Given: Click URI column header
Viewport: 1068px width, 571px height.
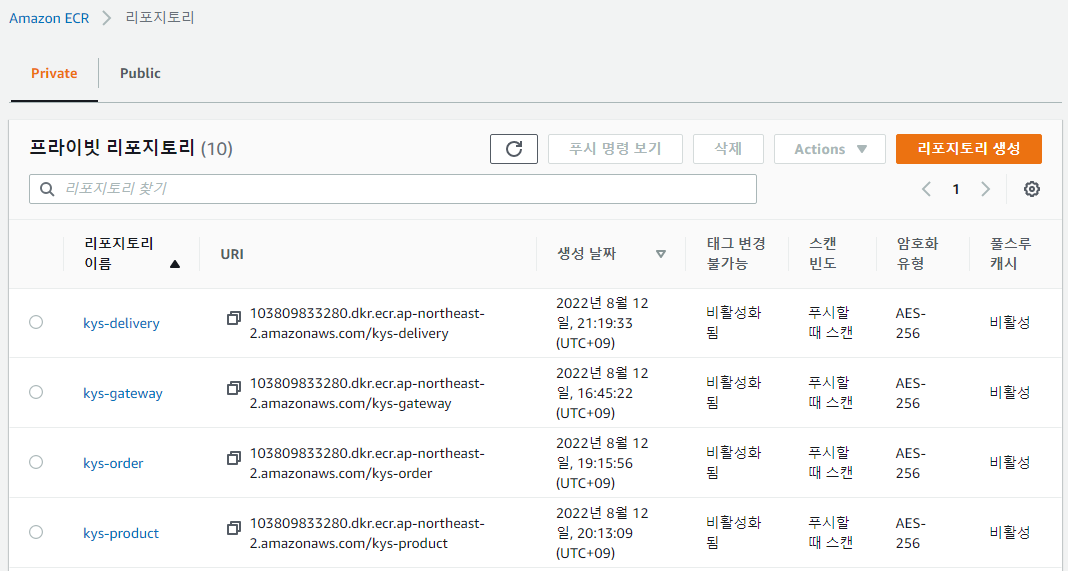Looking at the screenshot, I should (x=232, y=253).
